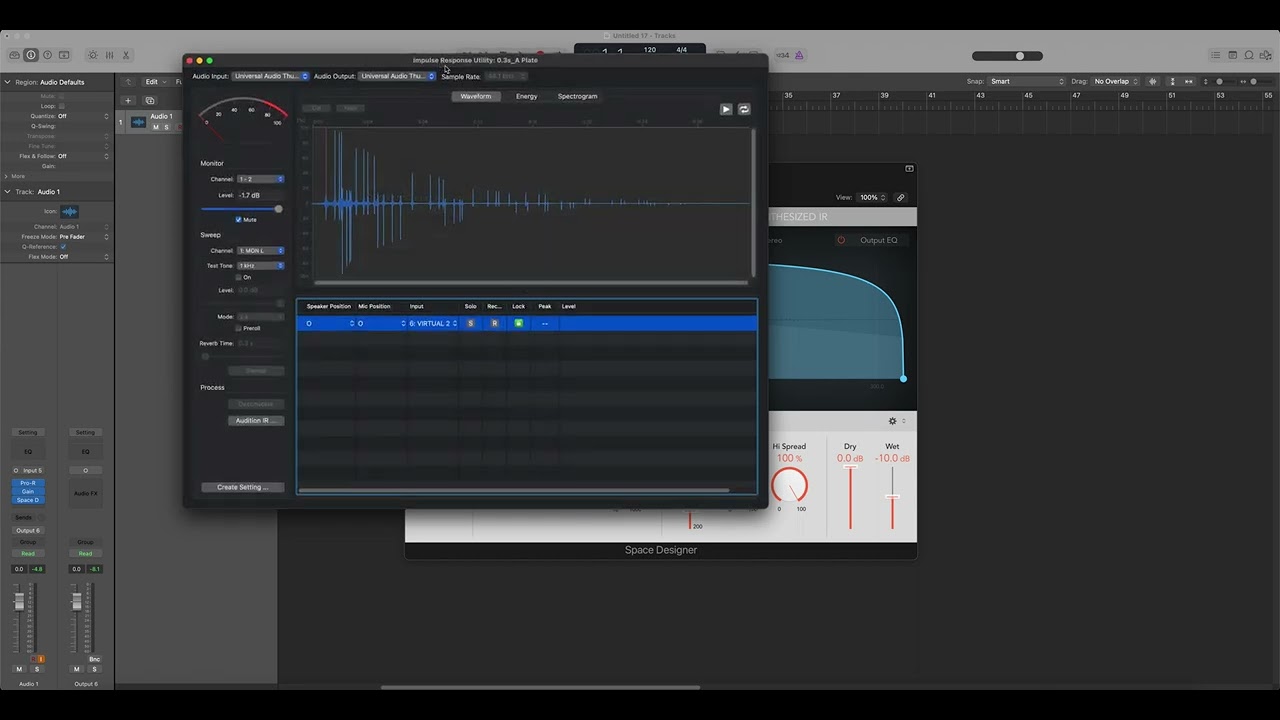
Task: Open the Sweep Channel MON L dropdown
Action: [x=261, y=250]
